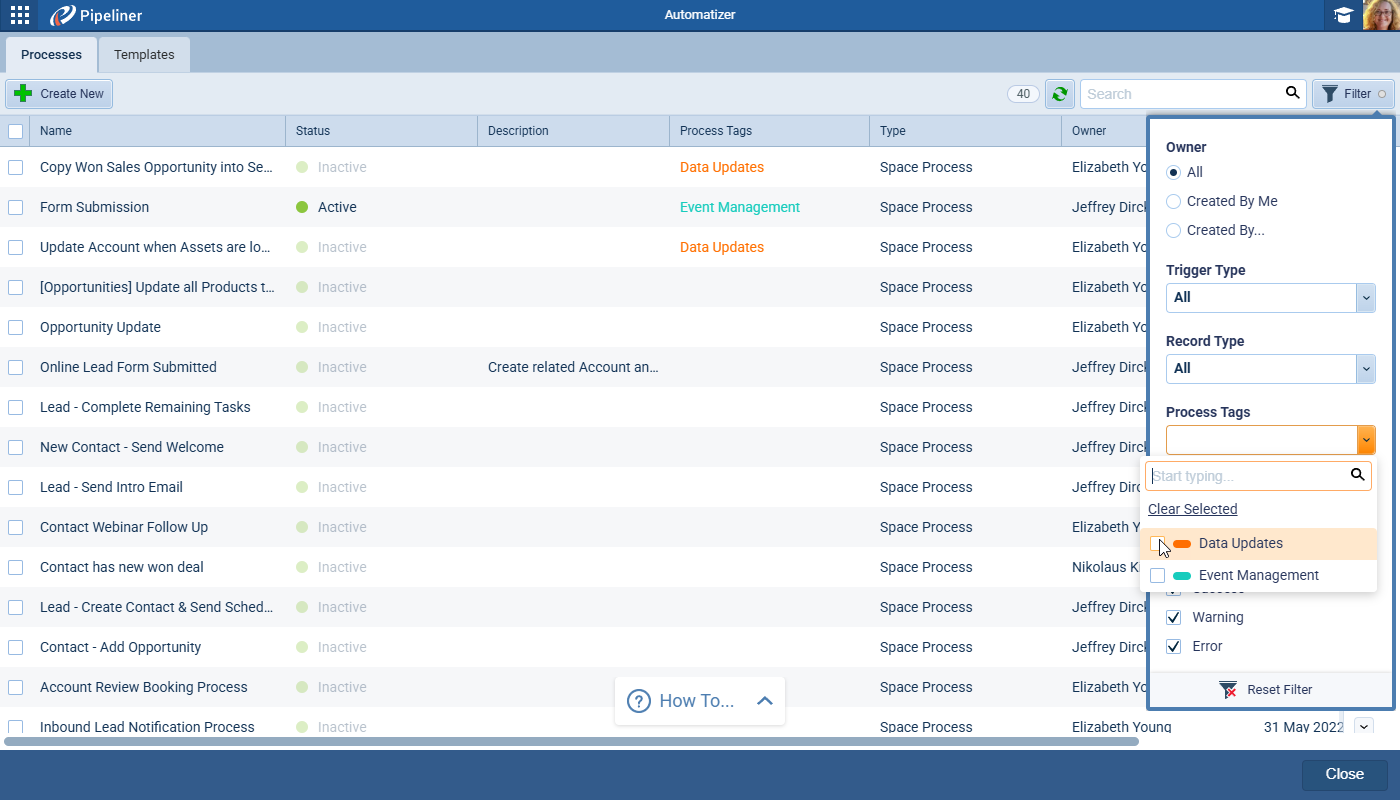The width and height of the screenshot is (1400, 800).
Task: Collapse the How To panel chevron
Action: (x=765, y=701)
